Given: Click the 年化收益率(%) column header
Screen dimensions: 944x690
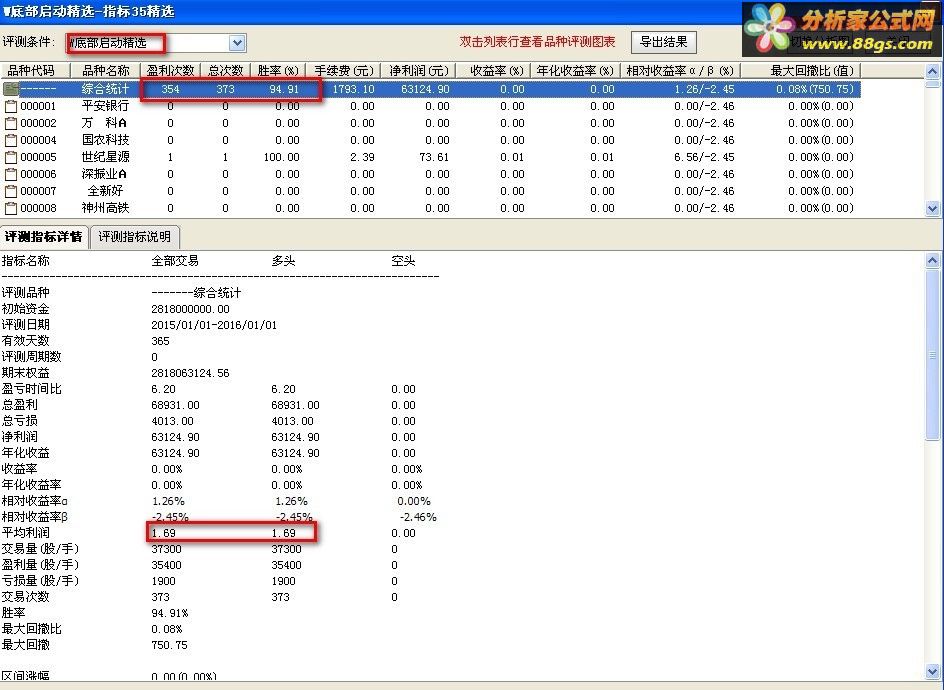Looking at the screenshot, I should tap(575, 70).
